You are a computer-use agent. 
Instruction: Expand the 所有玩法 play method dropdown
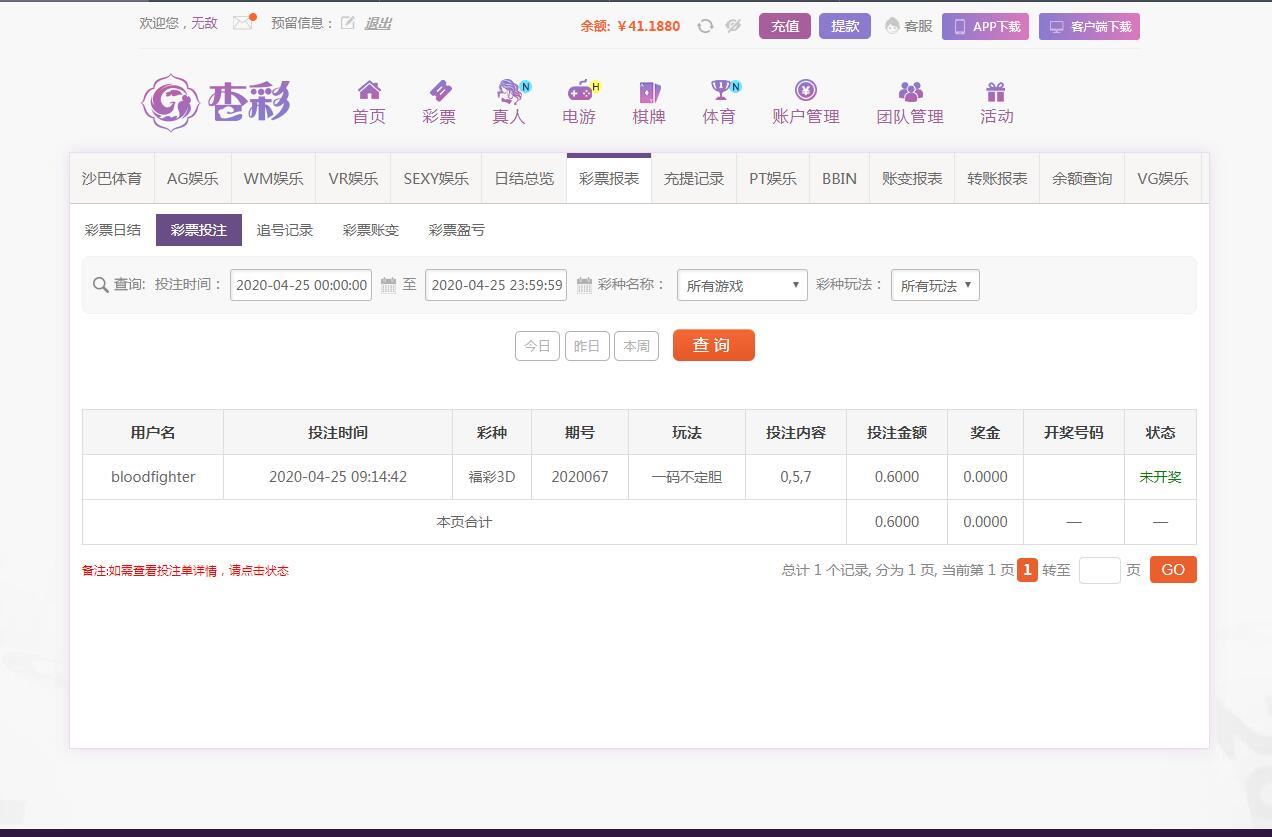coord(935,285)
